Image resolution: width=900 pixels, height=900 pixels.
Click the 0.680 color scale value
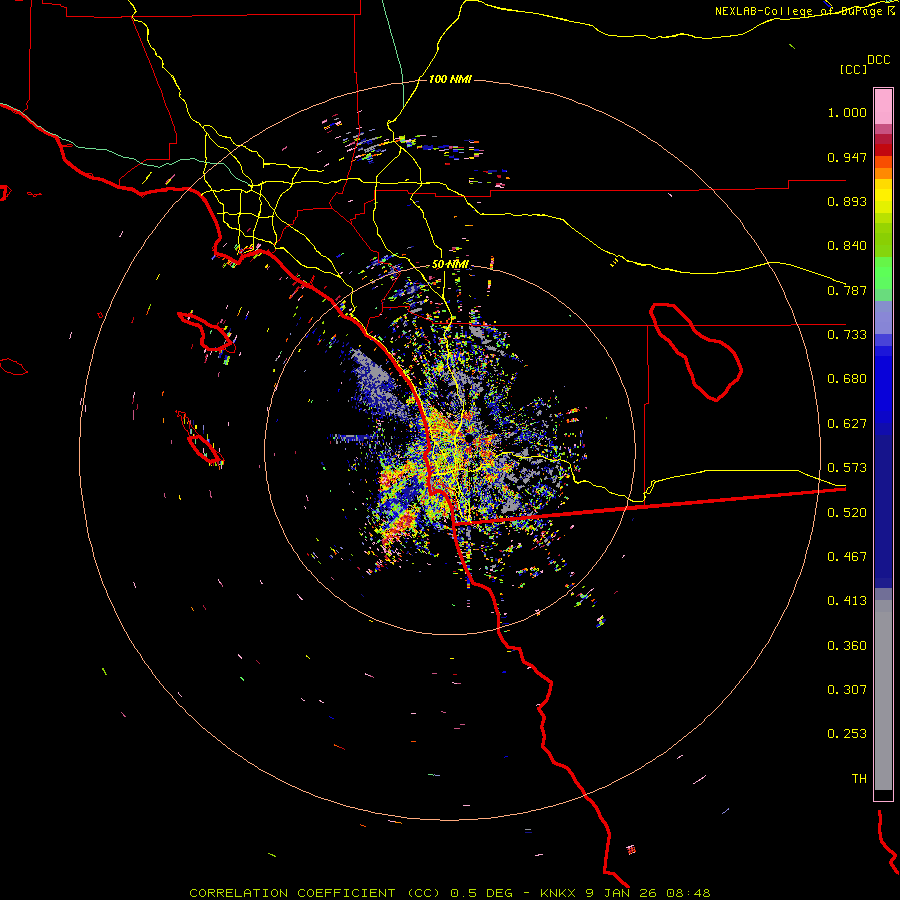click(x=847, y=379)
